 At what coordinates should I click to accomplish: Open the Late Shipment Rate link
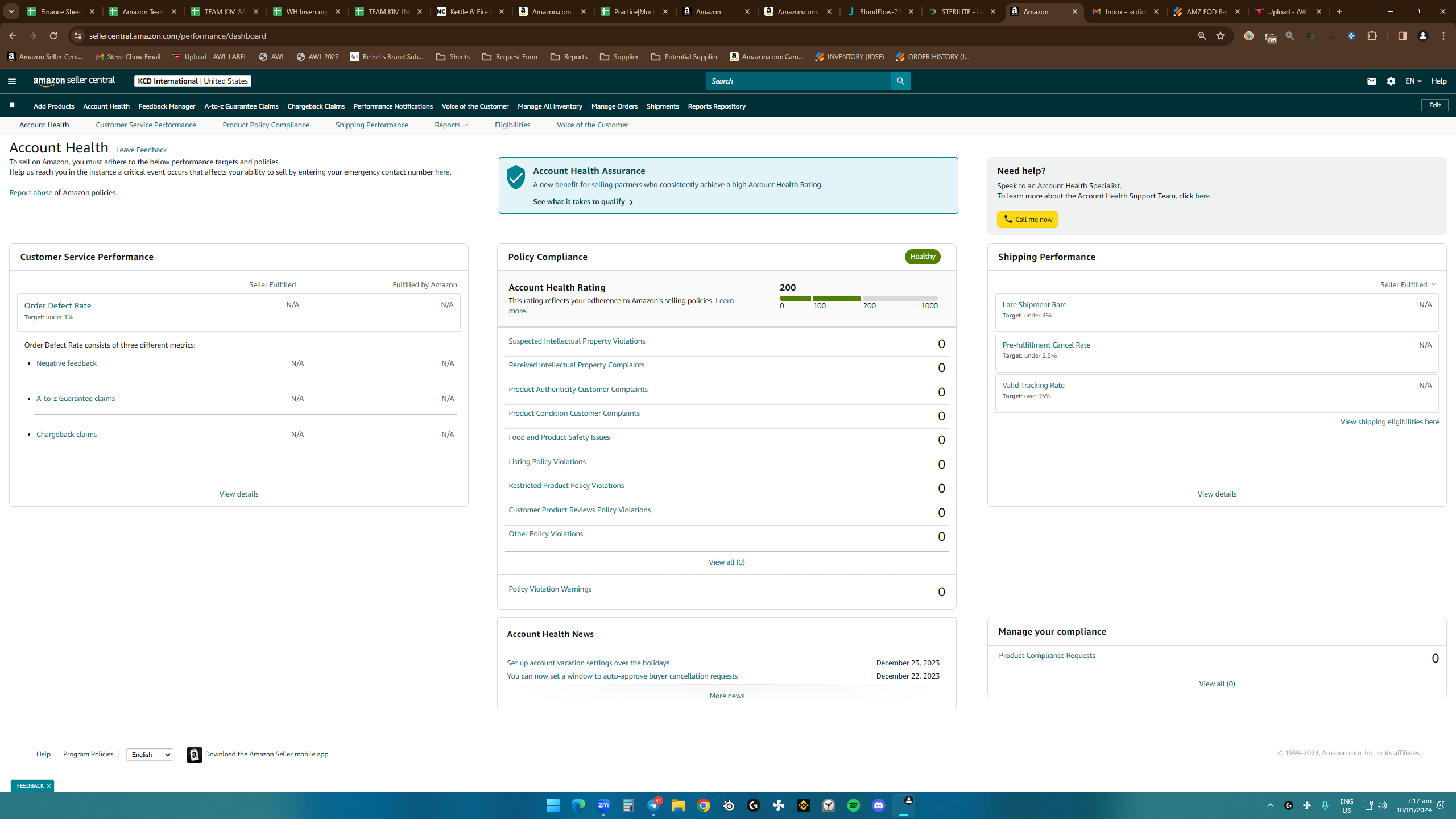1034,305
